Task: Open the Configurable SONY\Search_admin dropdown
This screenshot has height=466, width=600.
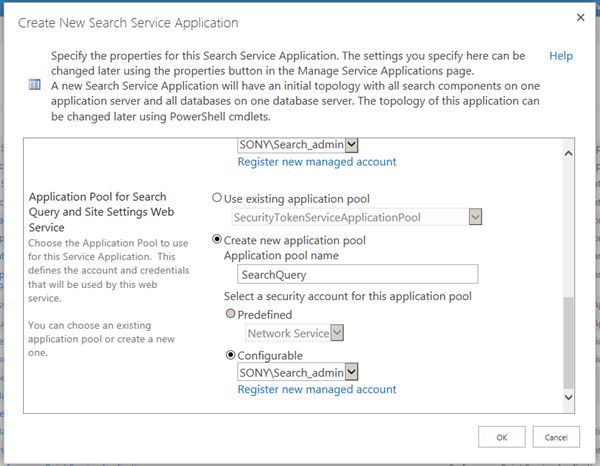Action: [x=297, y=372]
